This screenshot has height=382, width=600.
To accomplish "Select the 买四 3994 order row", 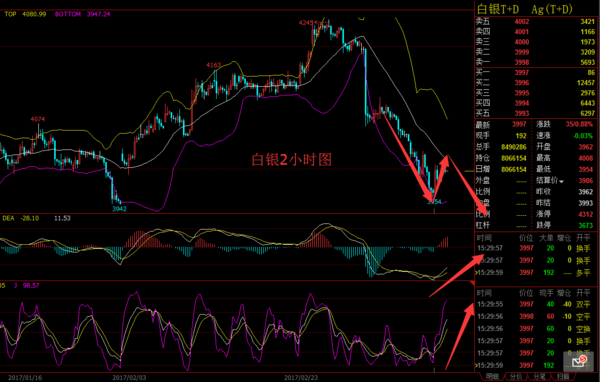I will coord(535,103).
